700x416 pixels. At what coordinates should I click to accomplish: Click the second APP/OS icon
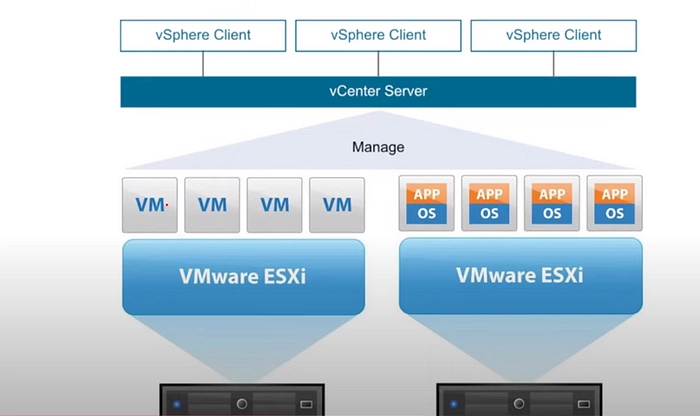click(489, 204)
